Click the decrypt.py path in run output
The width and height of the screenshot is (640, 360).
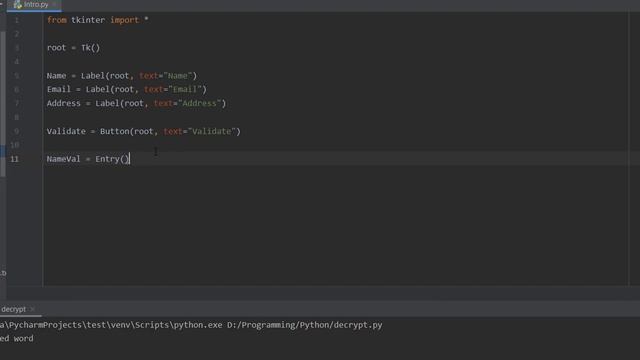pos(304,325)
